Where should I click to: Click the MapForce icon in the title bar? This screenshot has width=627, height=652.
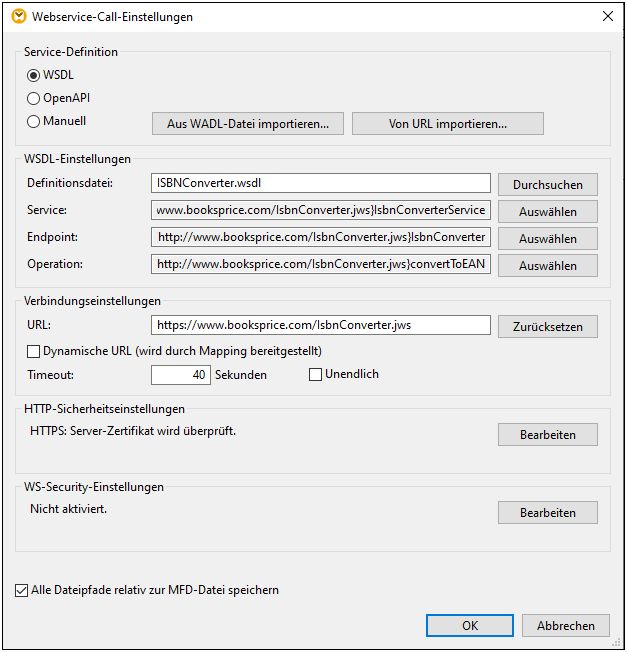click(17, 17)
